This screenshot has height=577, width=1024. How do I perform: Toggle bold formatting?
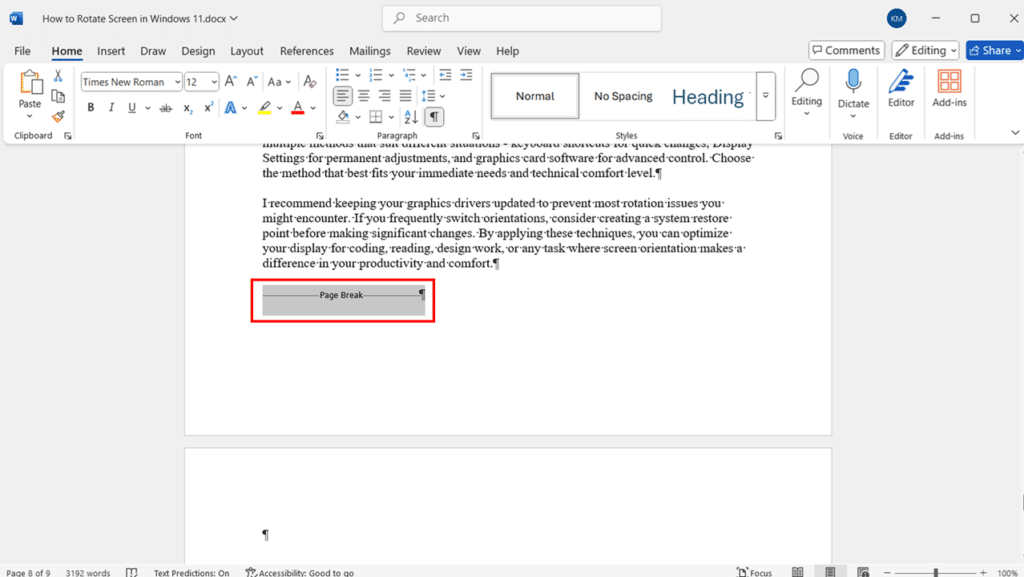pyautogui.click(x=90, y=106)
